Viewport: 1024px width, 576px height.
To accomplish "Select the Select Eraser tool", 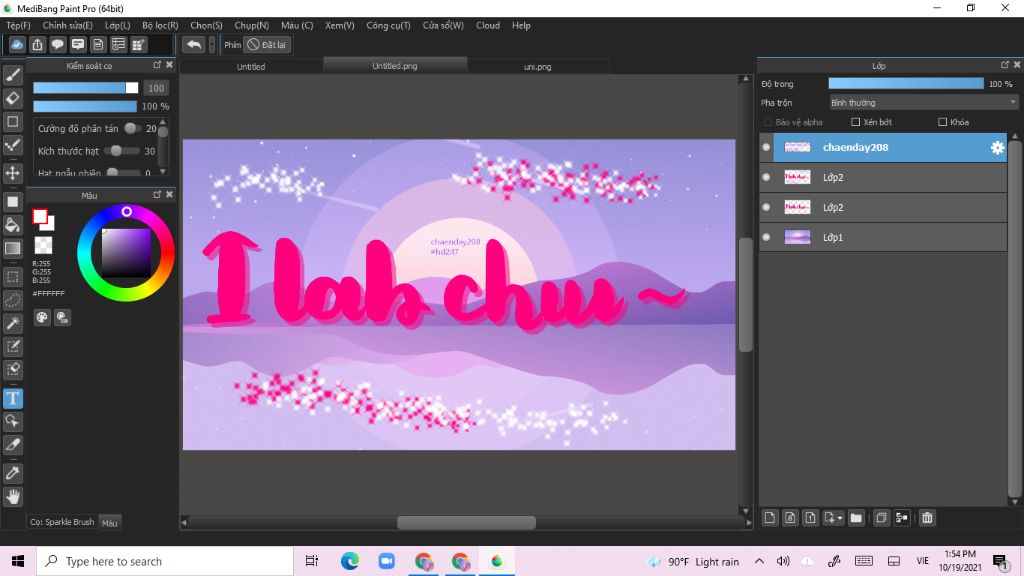I will click(x=12, y=370).
